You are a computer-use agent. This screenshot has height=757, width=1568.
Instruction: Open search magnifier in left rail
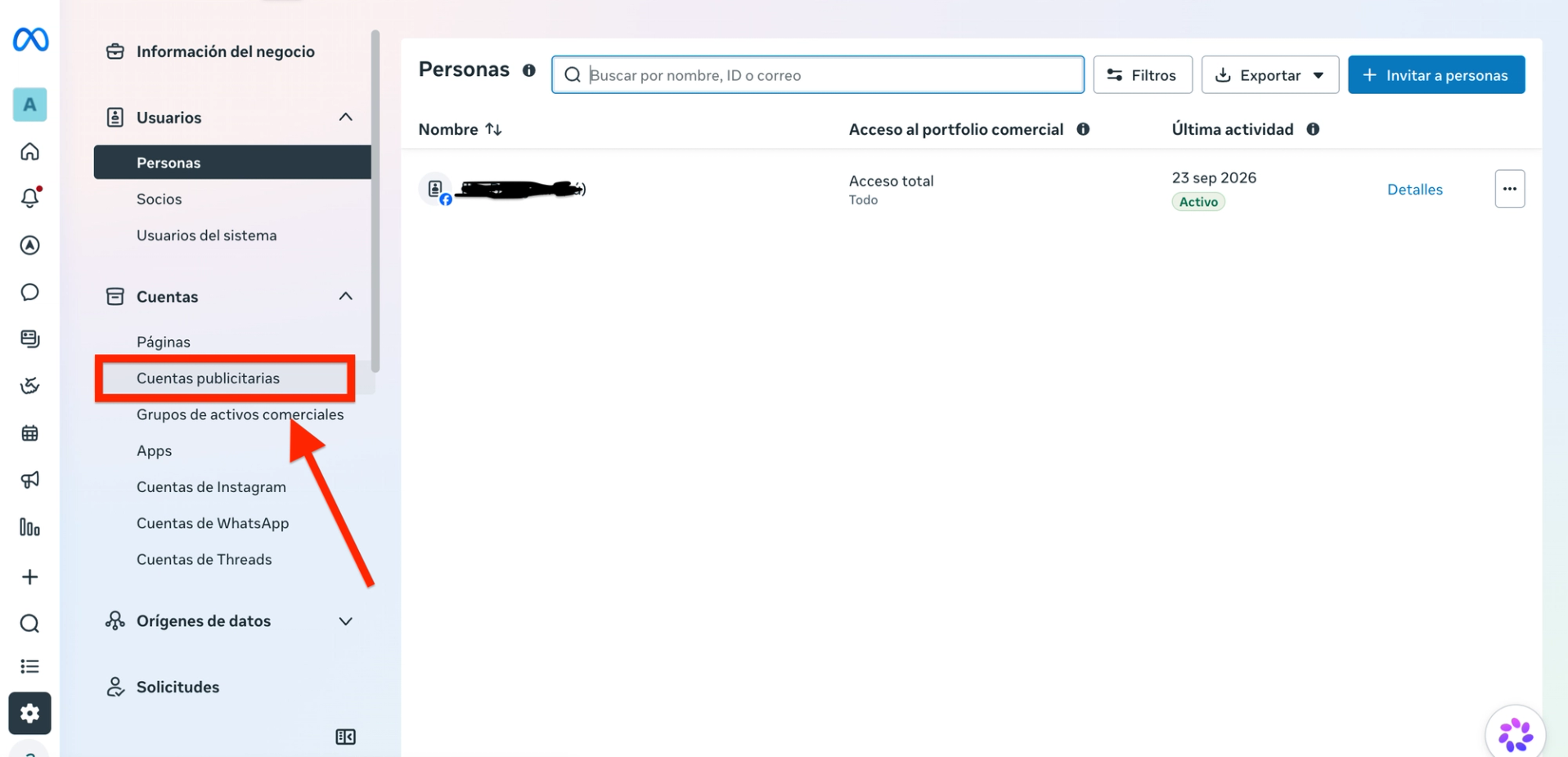pyautogui.click(x=29, y=624)
